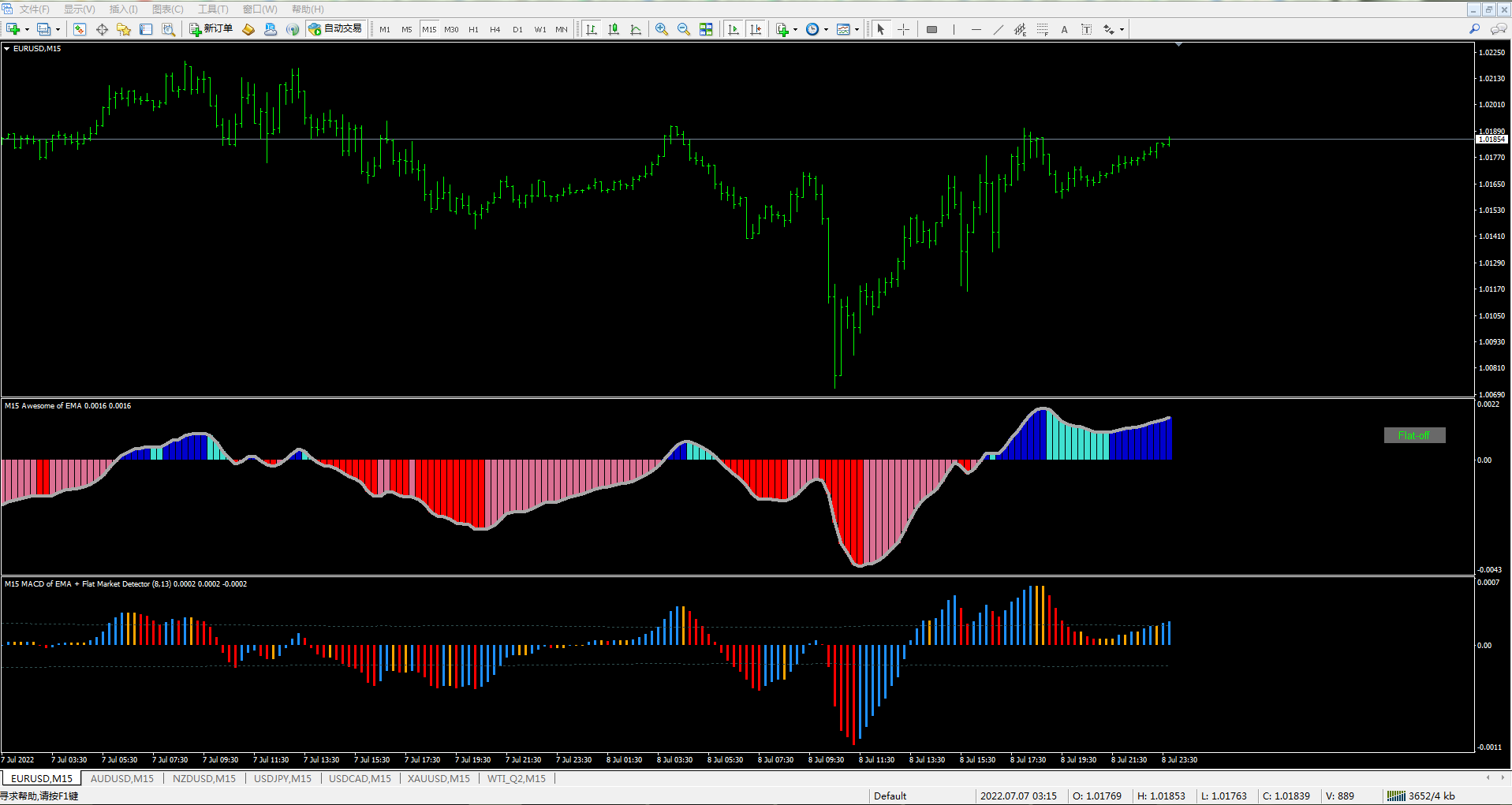This screenshot has height=805, width=1512.
Task: Select the vertical line drawing tool
Action: click(x=954, y=29)
